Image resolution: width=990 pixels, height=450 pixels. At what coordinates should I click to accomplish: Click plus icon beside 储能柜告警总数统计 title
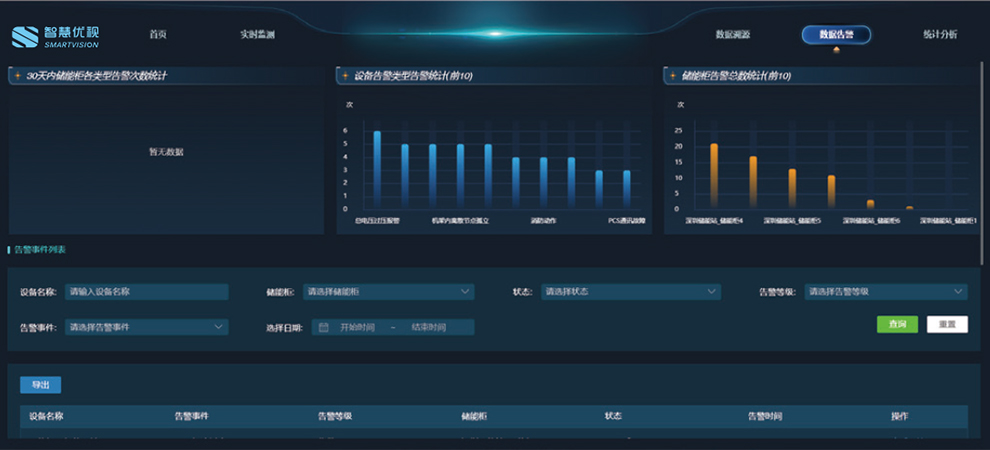coord(672,76)
